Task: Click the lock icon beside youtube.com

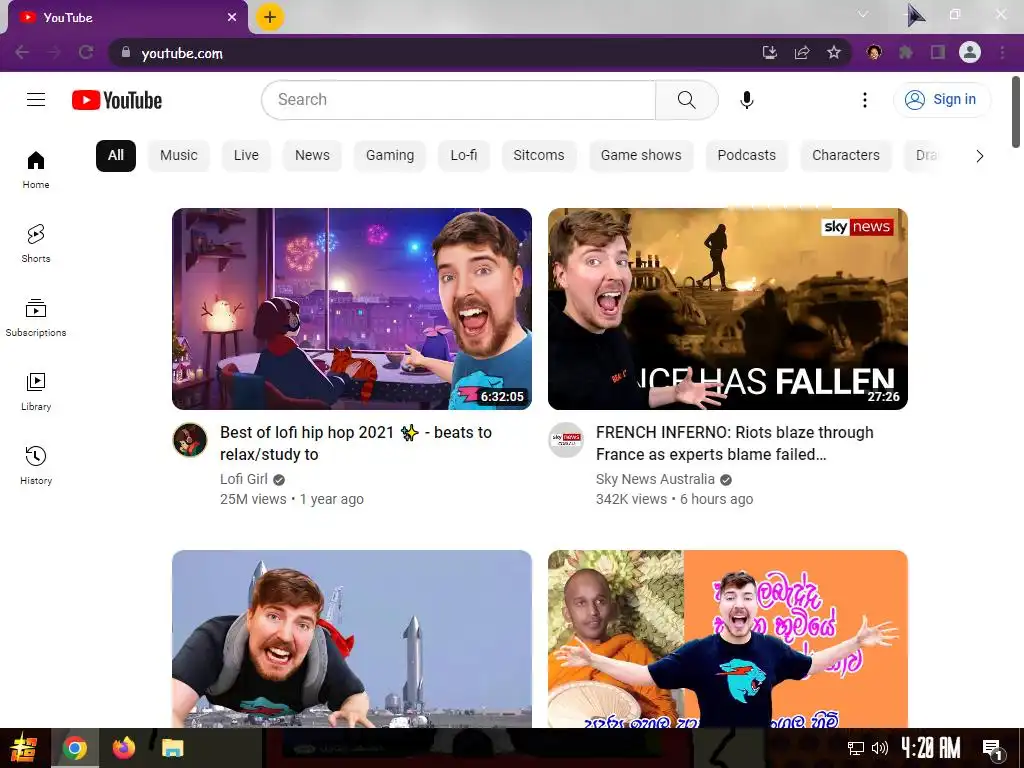Action: pos(126,52)
